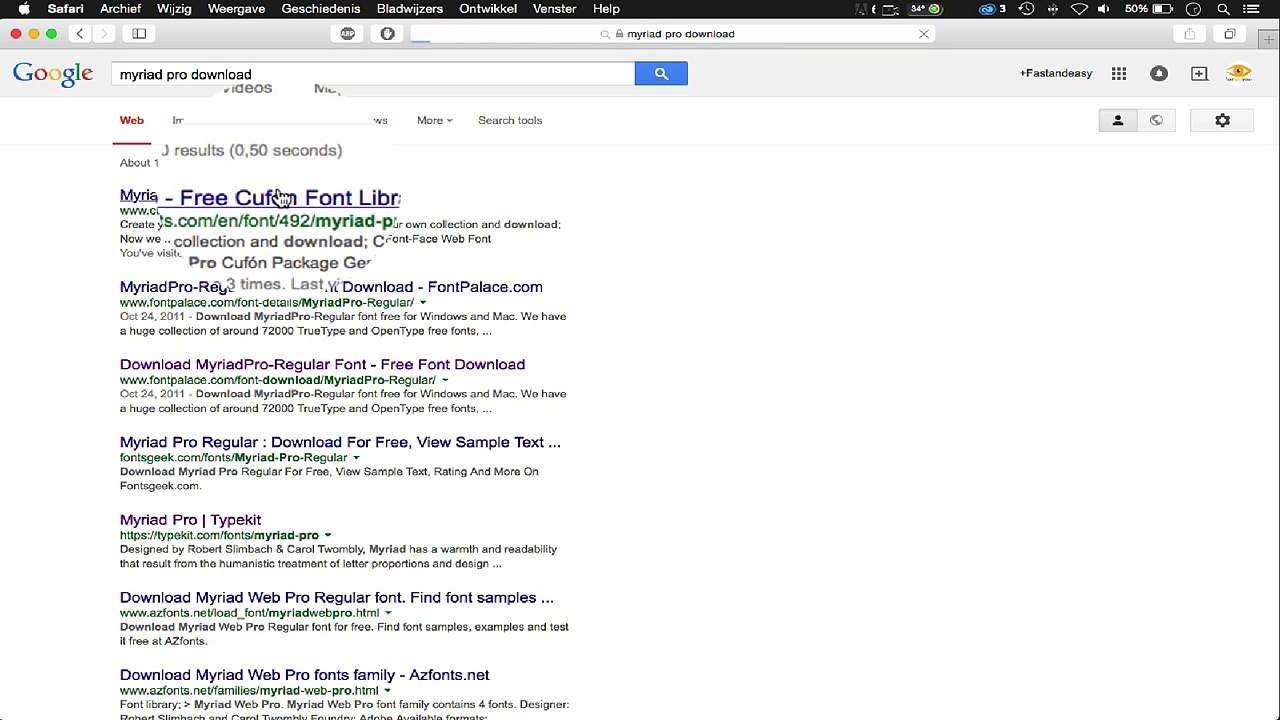The height and width of the screenshot is (720, 1280).
Task: Hide personal results with the globe toggle
Action: click(x=1156, y=120)
